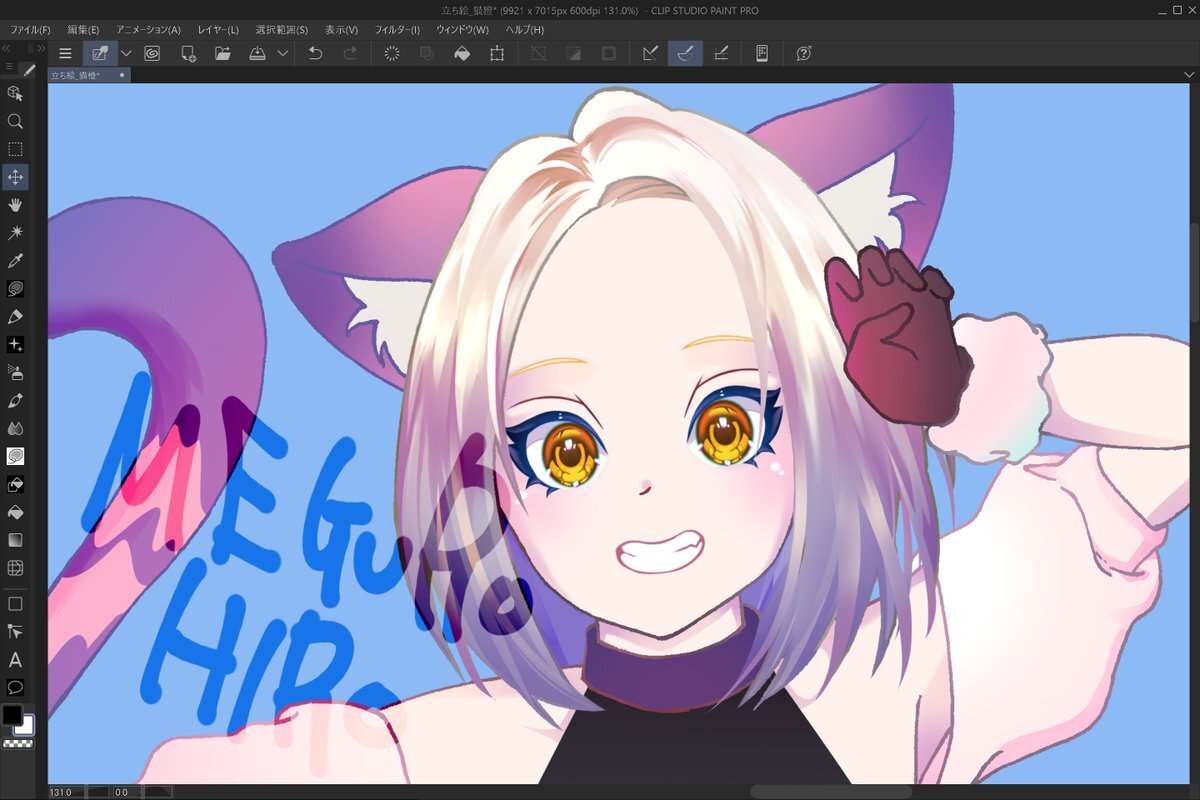Image resolution: width=1200 pixels, height=800 pixels.
Task: Select the Zoom magnifier tool
Action: pos(15,121)
